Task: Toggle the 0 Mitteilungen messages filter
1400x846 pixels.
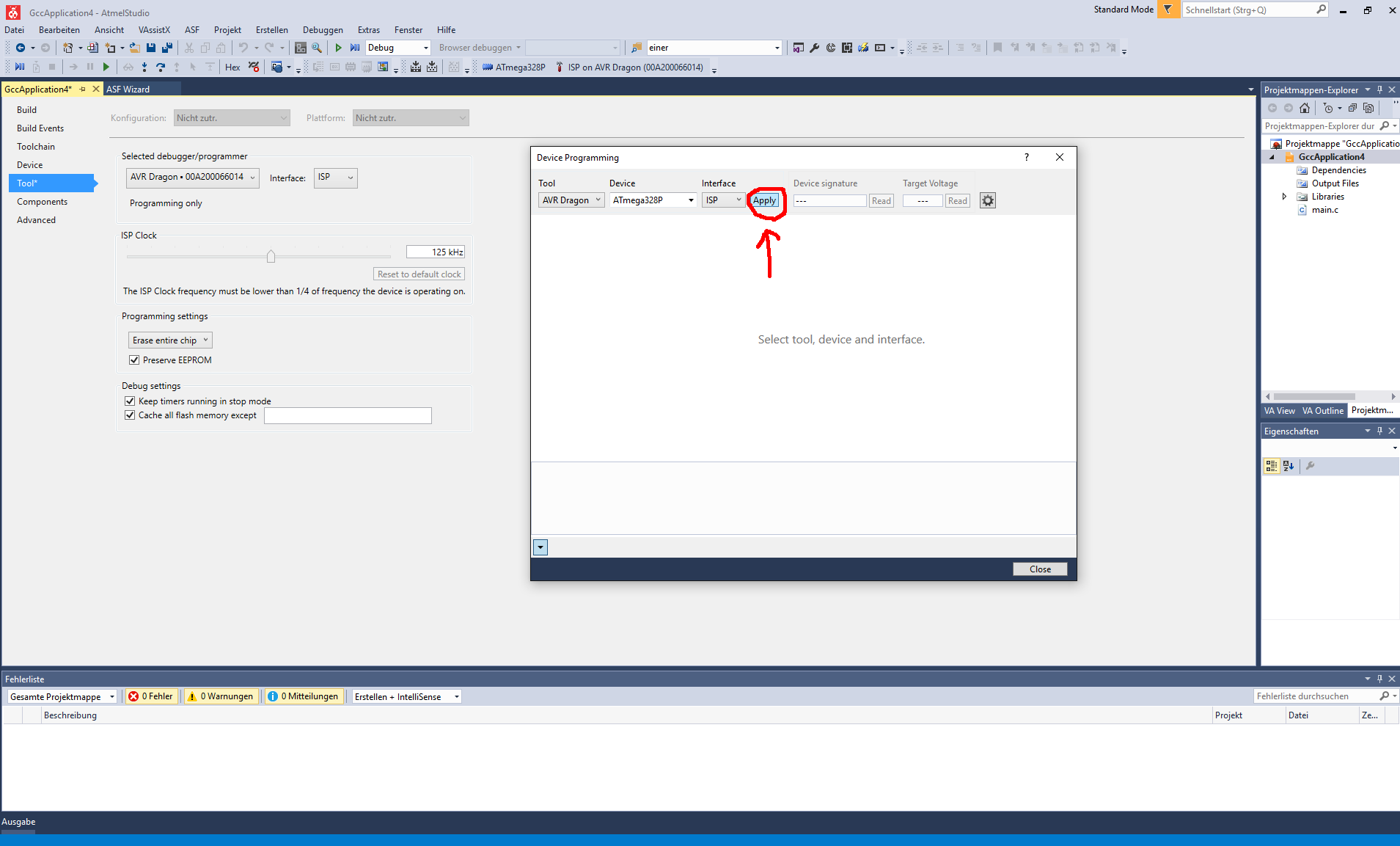Action: (304, 696)
